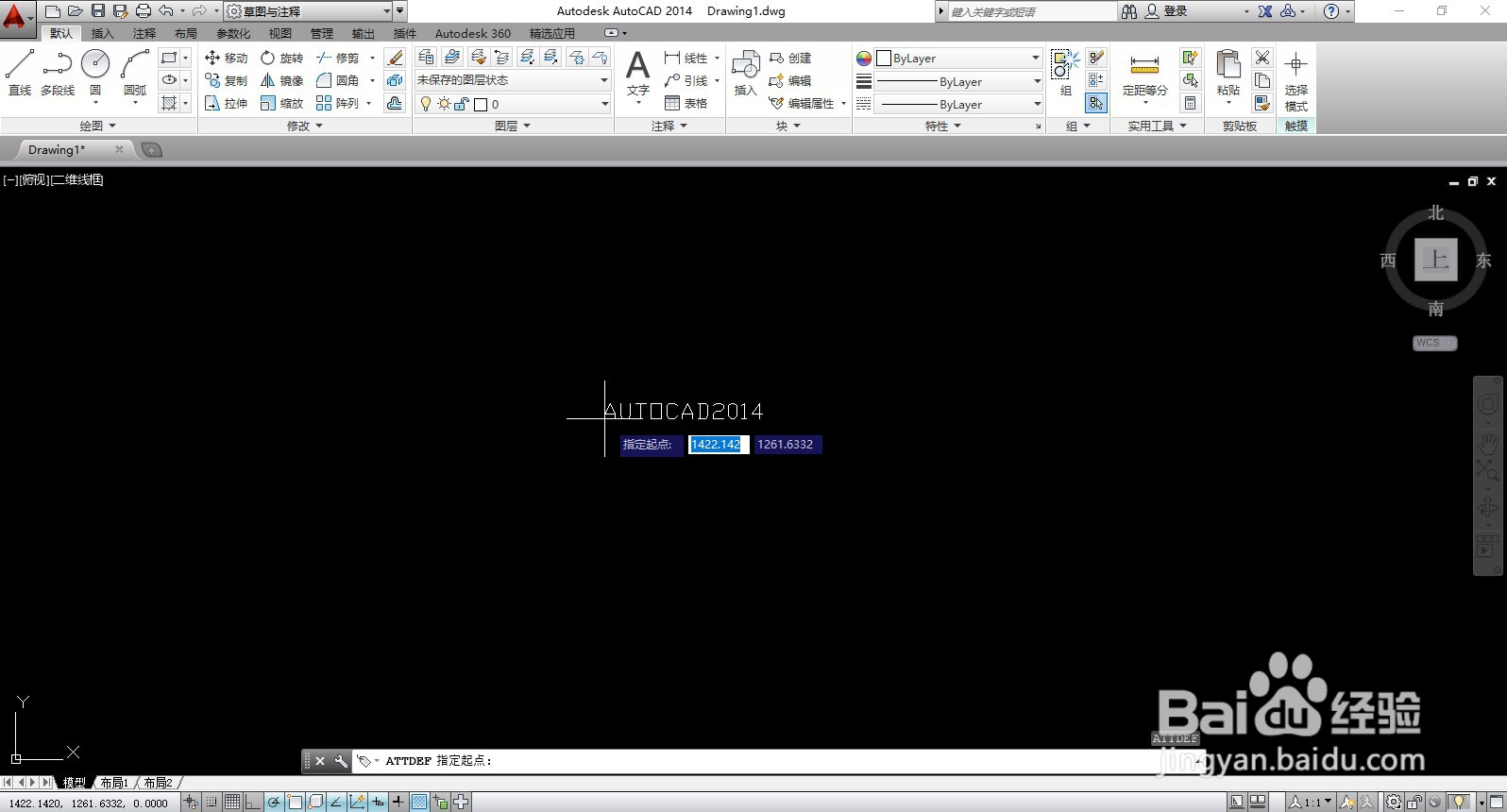Open the lineweight ByLayer dropdown
This screenshot has width=1507, height=812.
[958, 81]
